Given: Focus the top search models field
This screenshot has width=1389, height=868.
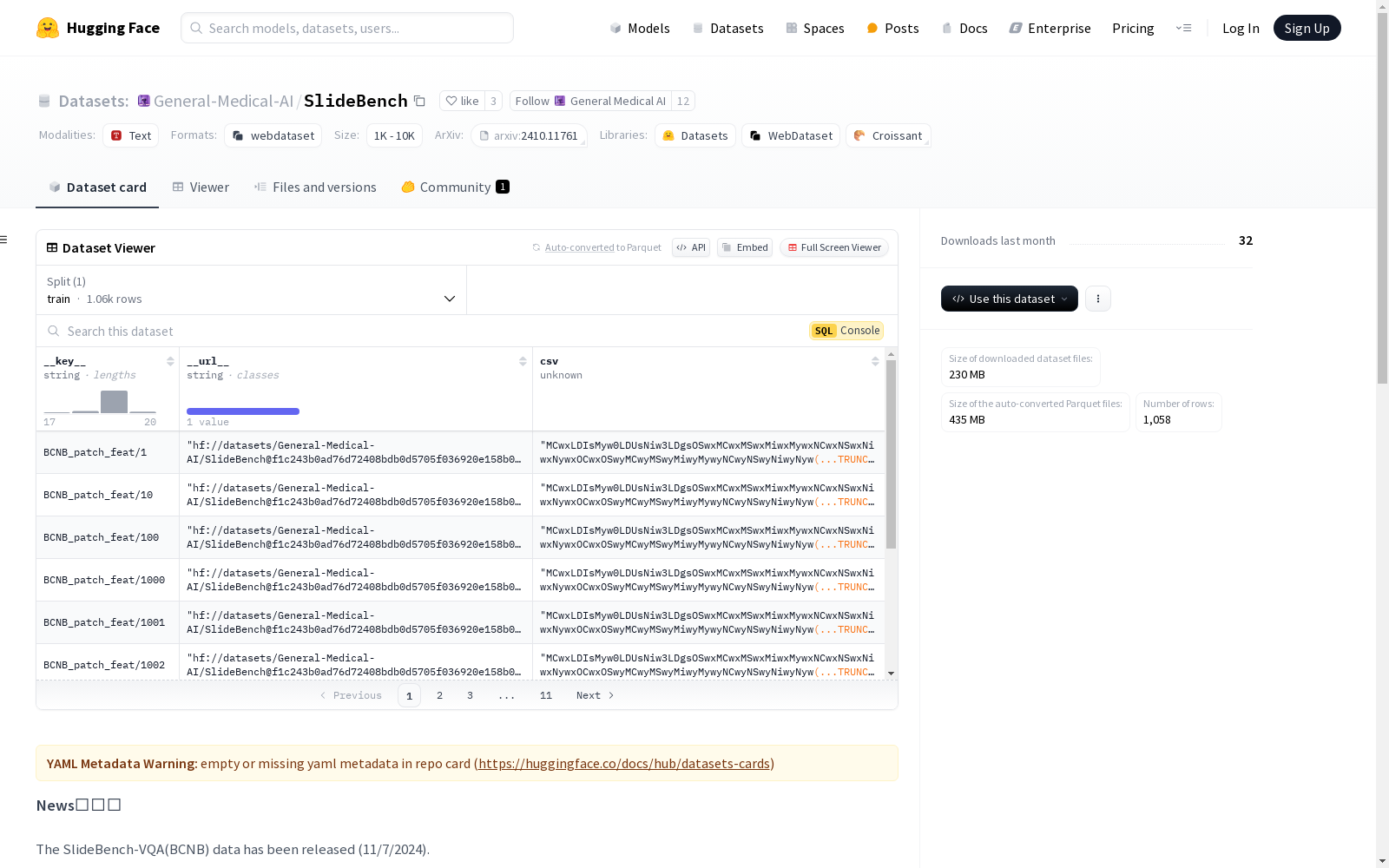Looking at the screenshot, I should coord(347,28).
